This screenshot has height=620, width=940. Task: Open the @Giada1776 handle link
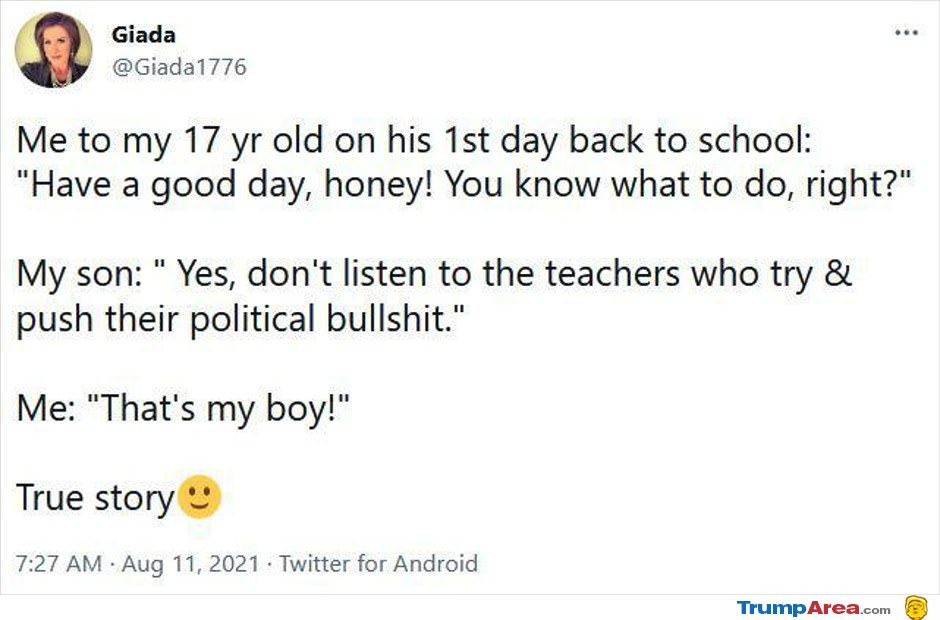coord(179,67)
